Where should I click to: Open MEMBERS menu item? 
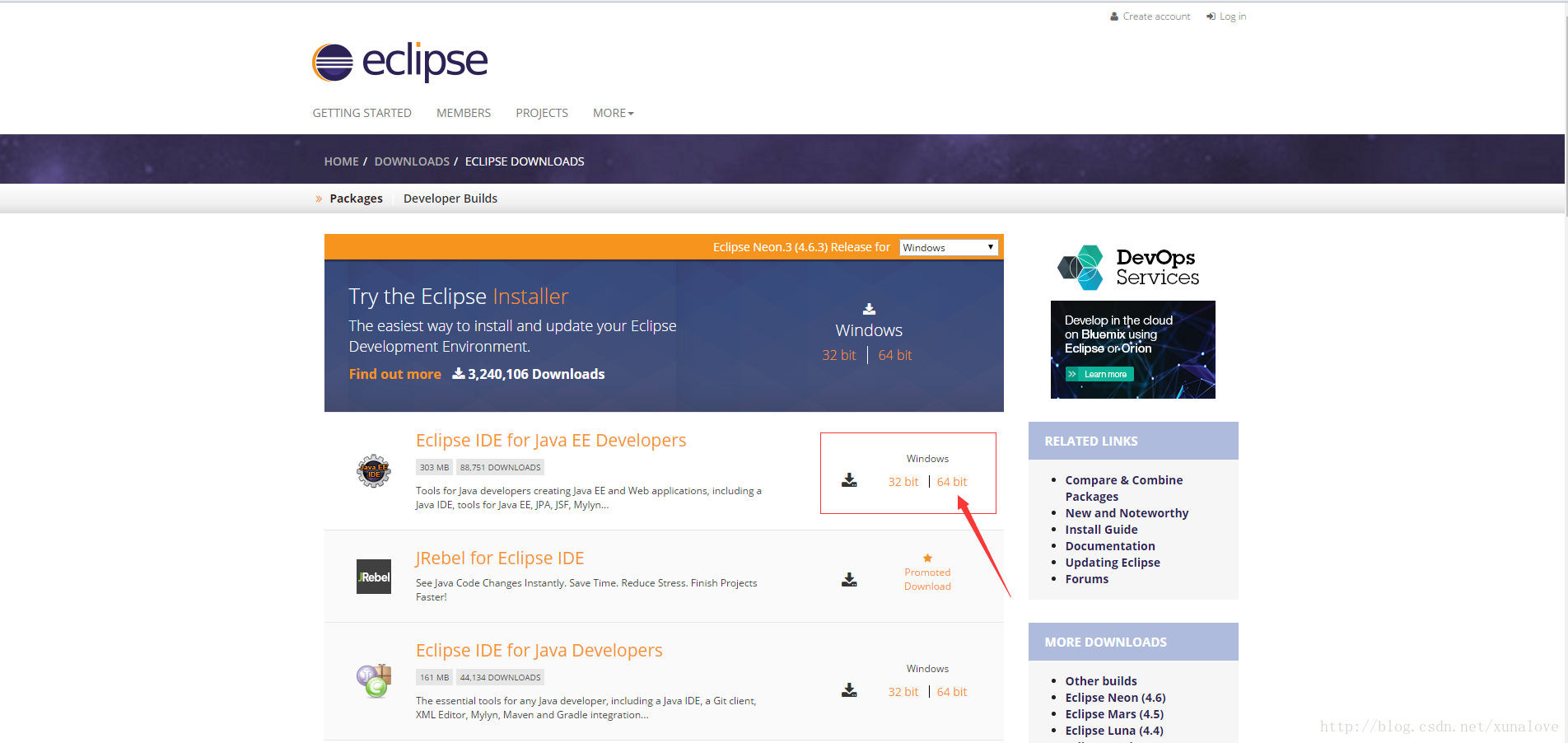pos(464,113)
